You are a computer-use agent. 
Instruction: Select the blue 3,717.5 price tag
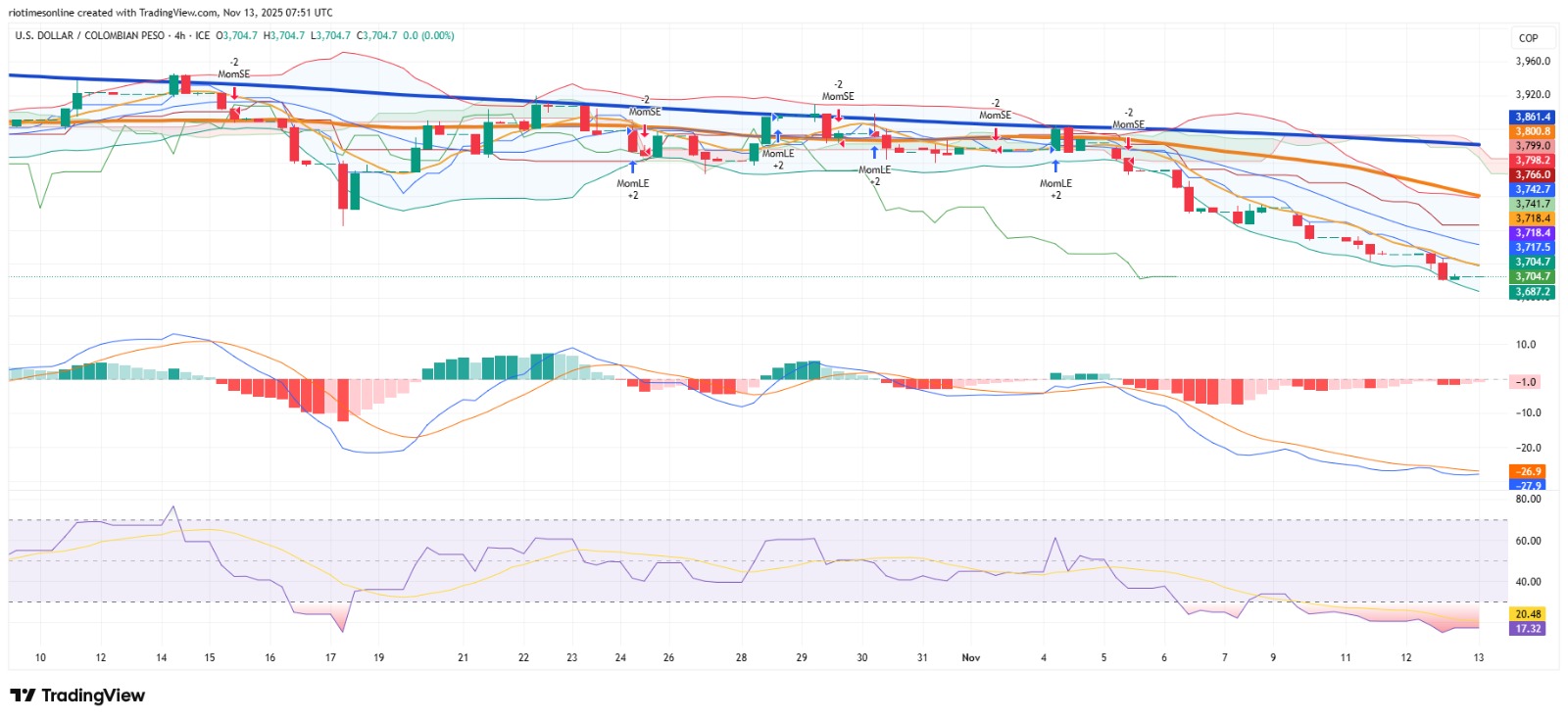pos(1533,248)
